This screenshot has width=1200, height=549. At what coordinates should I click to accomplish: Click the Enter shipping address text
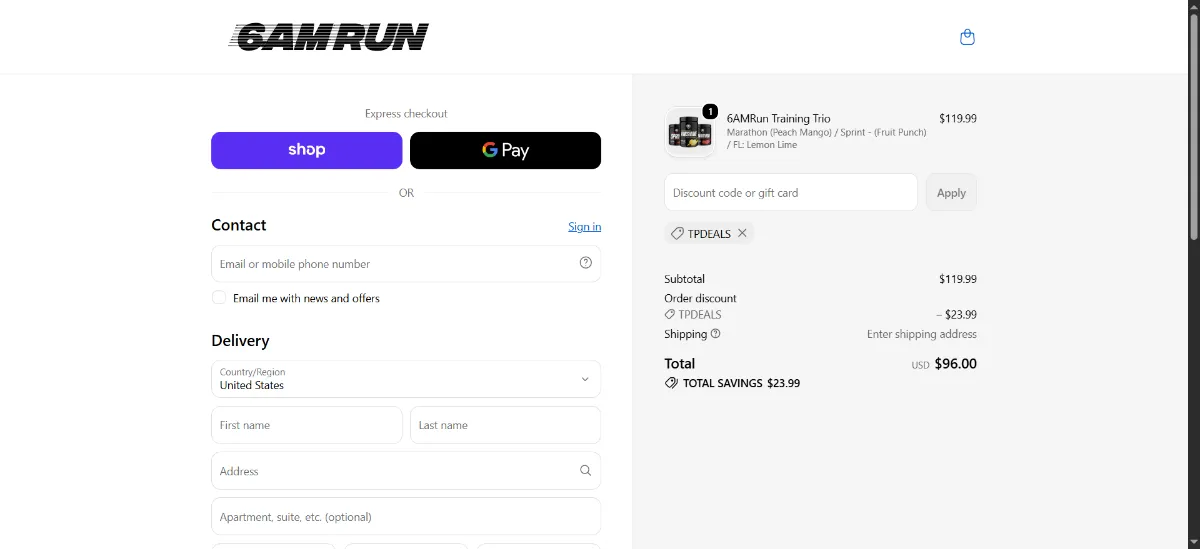(x=922, y=334)
